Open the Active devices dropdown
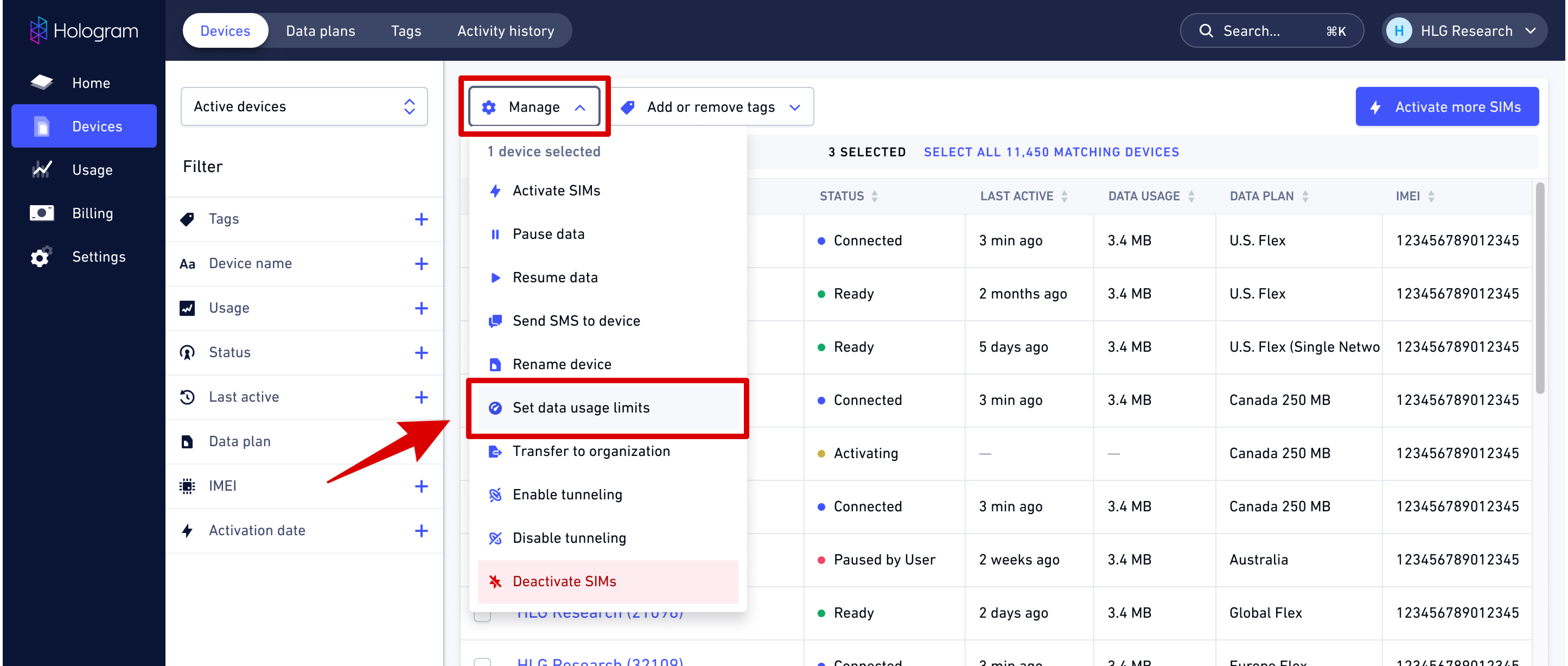Screen dimensions: 1568x666 pos(304,107)
